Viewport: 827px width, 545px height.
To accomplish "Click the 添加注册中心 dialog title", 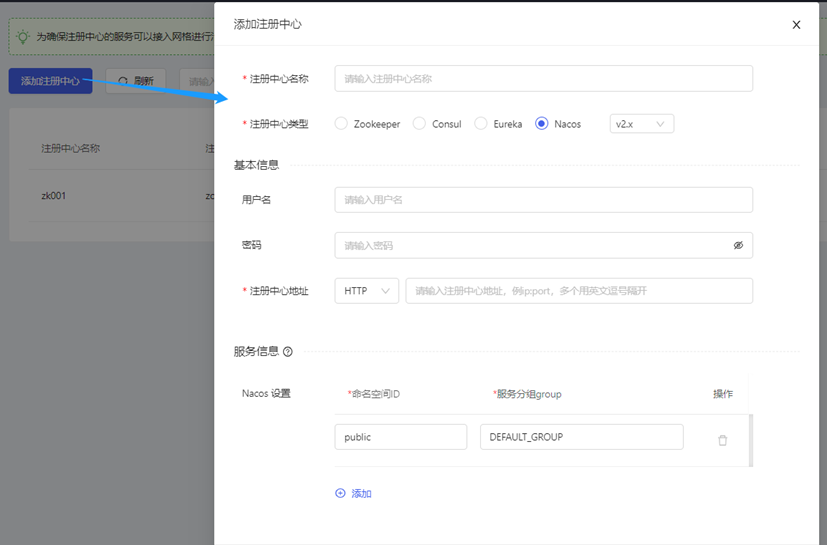I will click(x=267, y=24).
